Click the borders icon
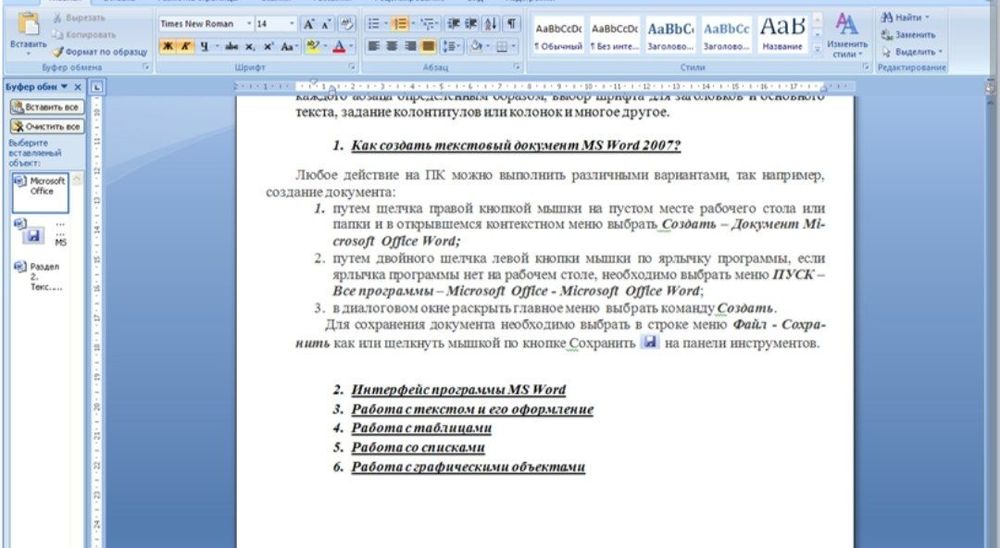The image size is (1000, 548). (502, 46)
